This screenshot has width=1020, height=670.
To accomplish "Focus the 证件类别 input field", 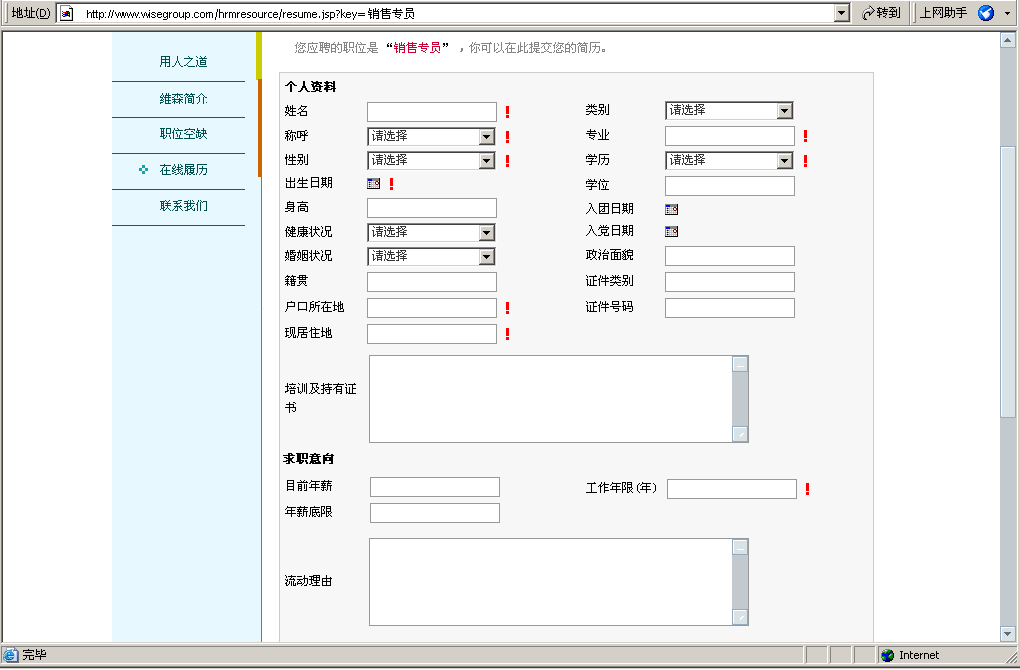I will click(730, 282).
